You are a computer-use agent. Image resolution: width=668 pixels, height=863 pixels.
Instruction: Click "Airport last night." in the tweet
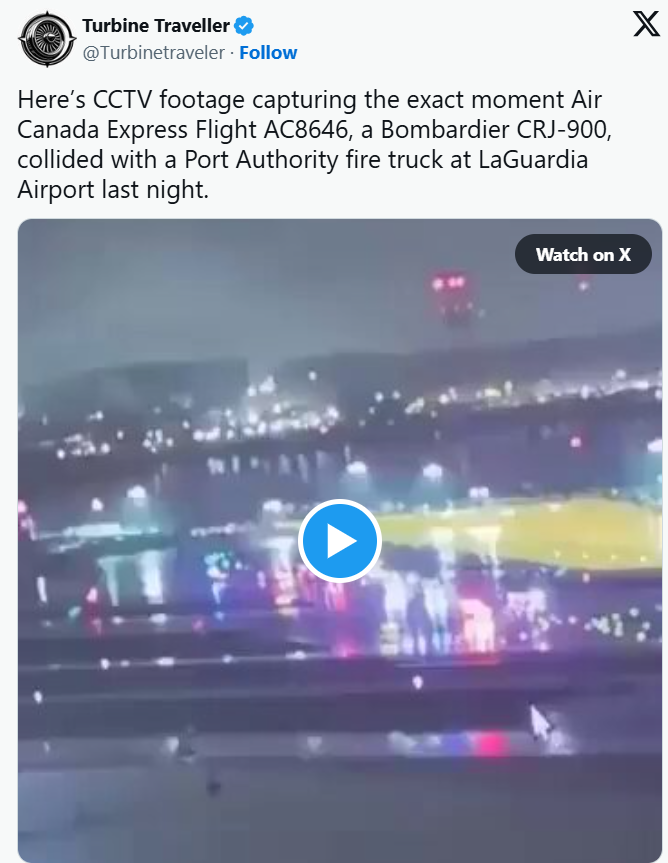coord(113,190)
